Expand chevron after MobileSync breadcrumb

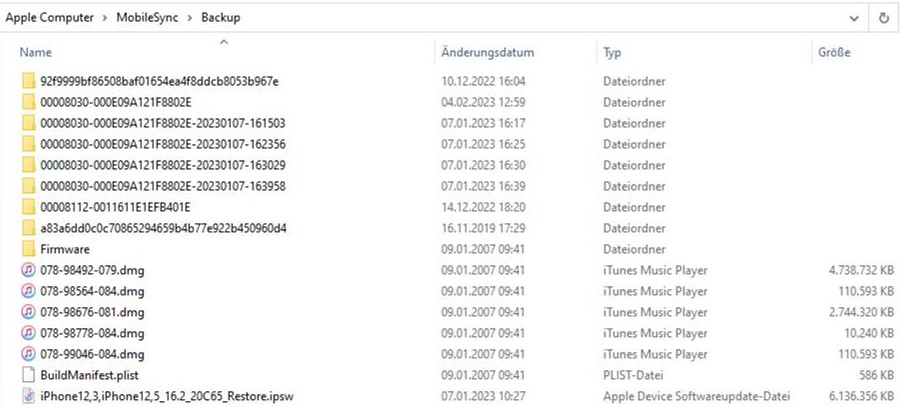pyautogui.click(x=189, y=18)
